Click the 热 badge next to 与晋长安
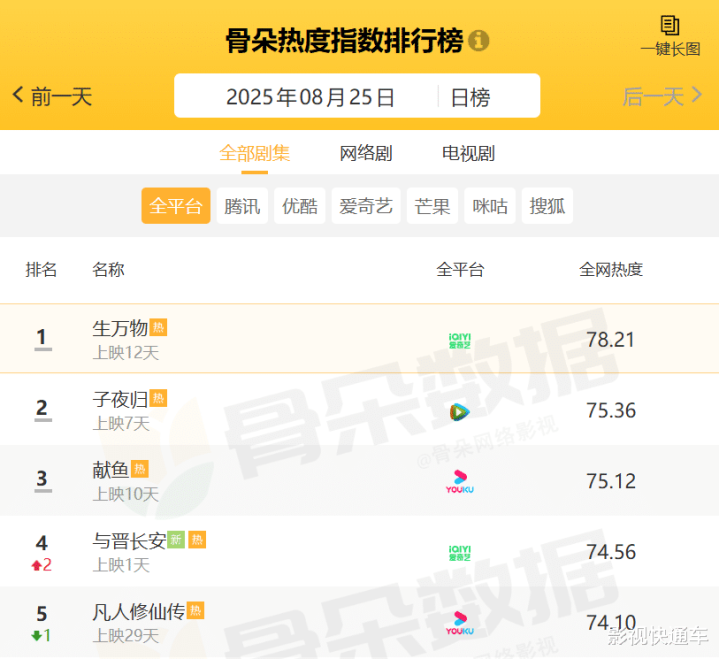 coord(197,539)
